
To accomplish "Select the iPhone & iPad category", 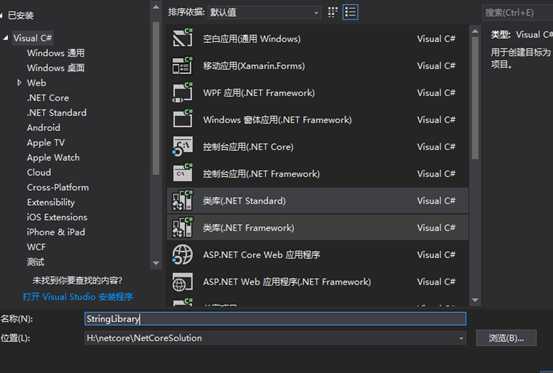I will point(56,232).
